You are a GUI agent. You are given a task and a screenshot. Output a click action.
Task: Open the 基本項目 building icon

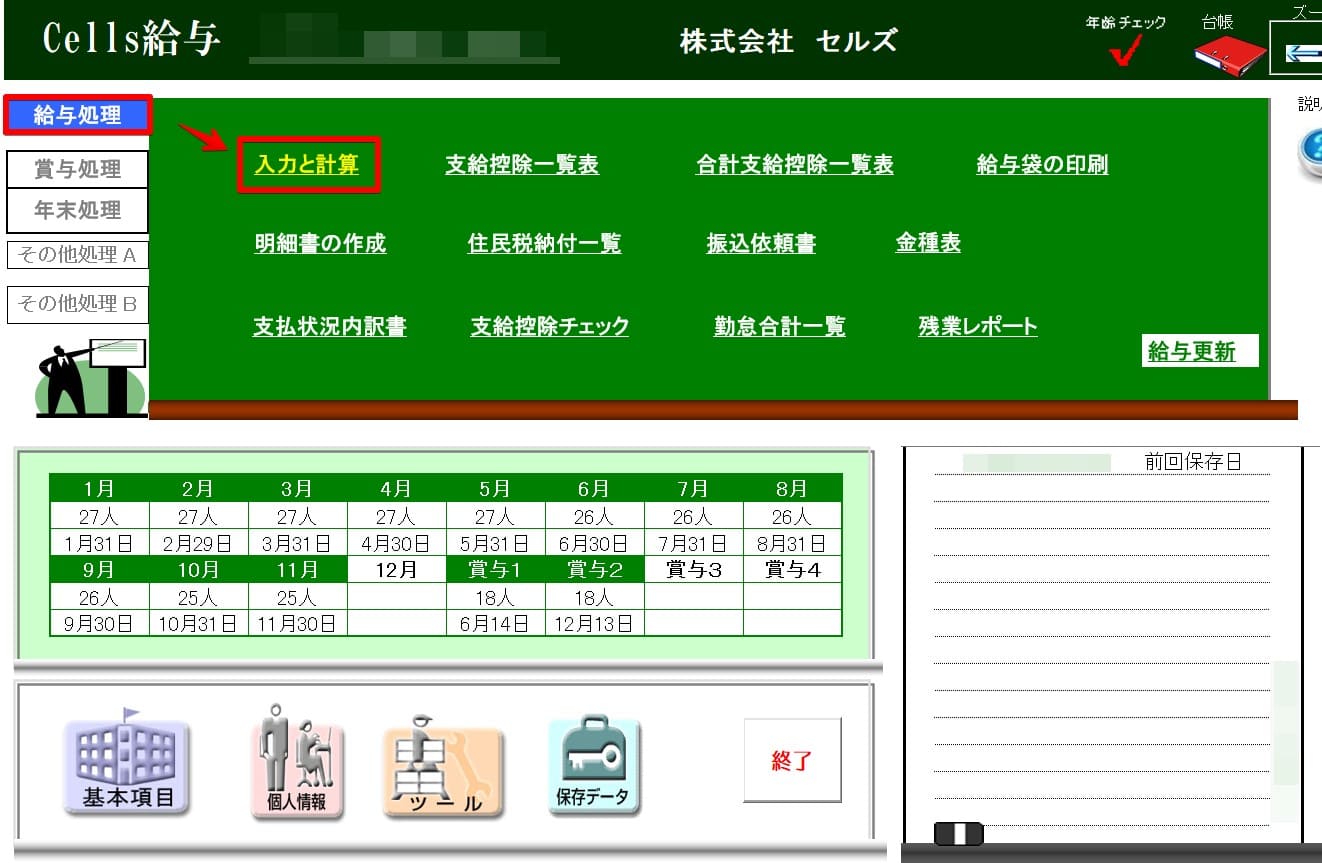(126, 766)
